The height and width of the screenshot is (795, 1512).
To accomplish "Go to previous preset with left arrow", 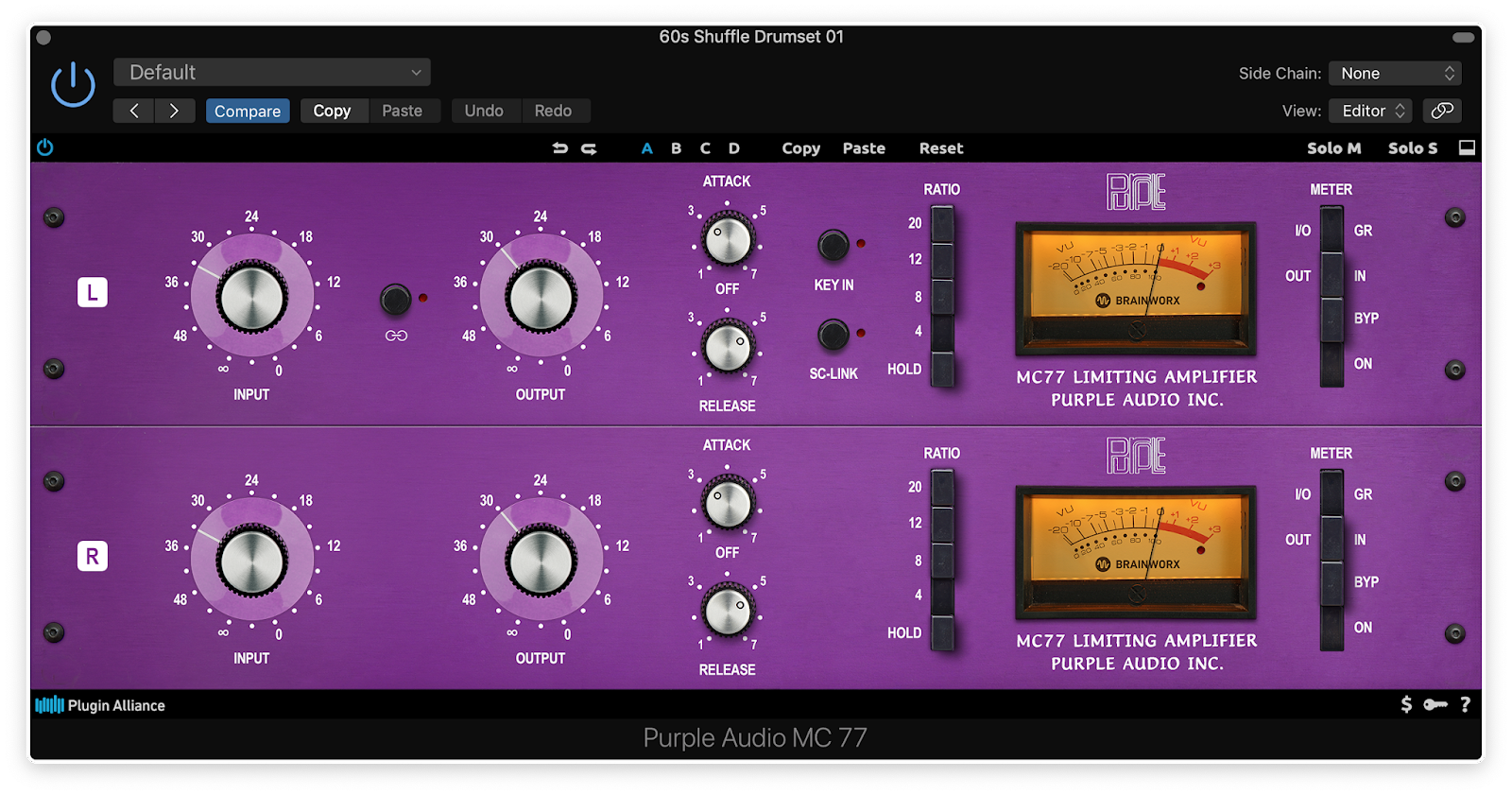I will [x=133, y=111].
